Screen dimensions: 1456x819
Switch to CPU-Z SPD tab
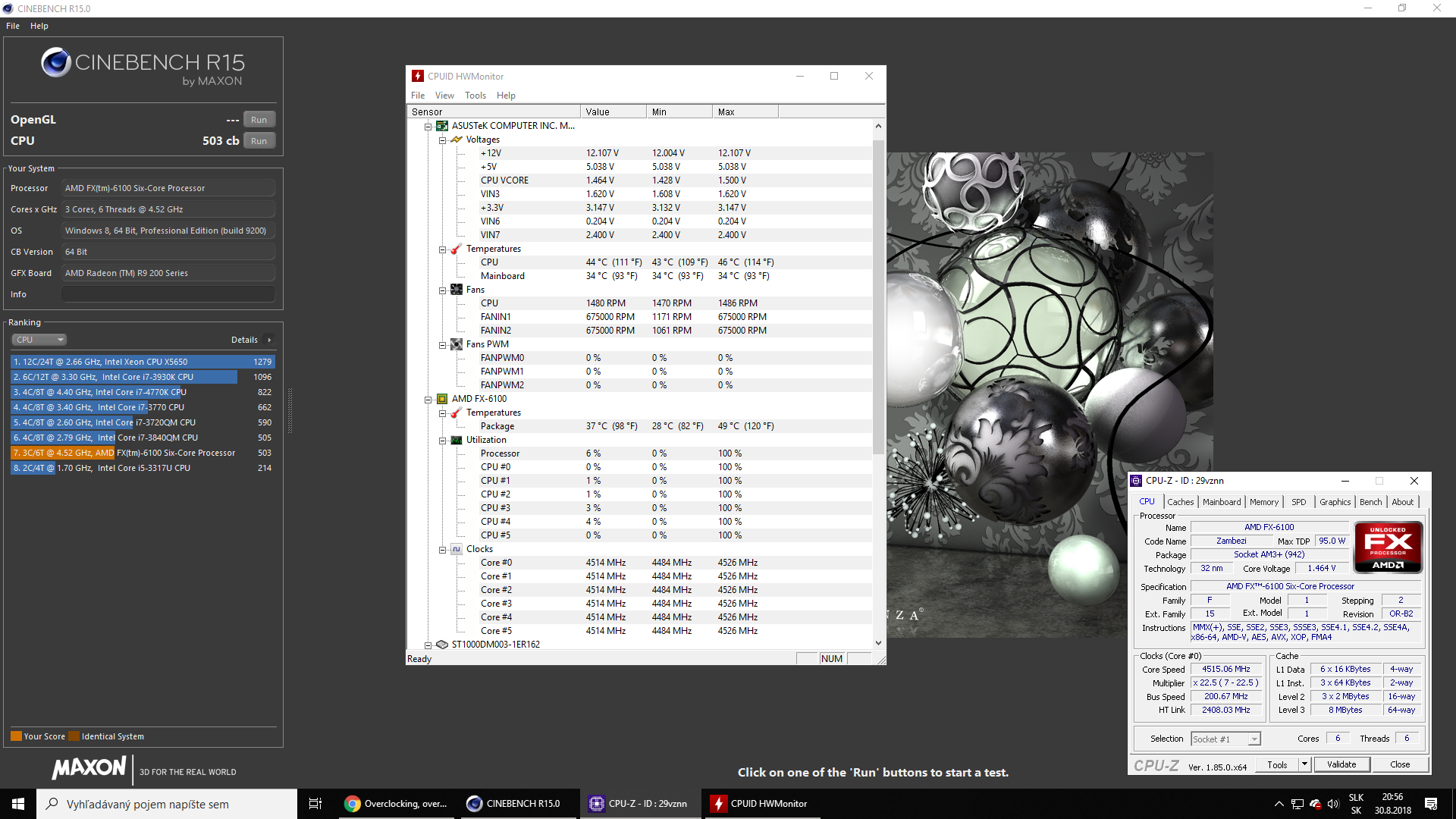1299,502
